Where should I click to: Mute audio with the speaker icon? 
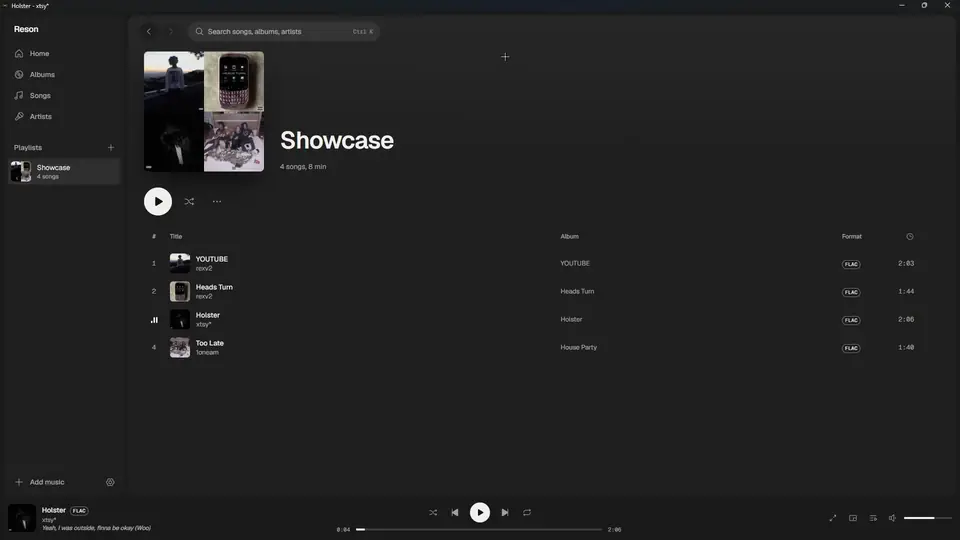pos(893,518)
